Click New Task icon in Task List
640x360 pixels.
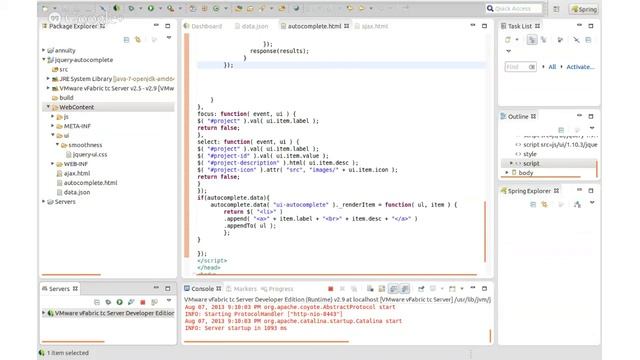tap(508, 40)
